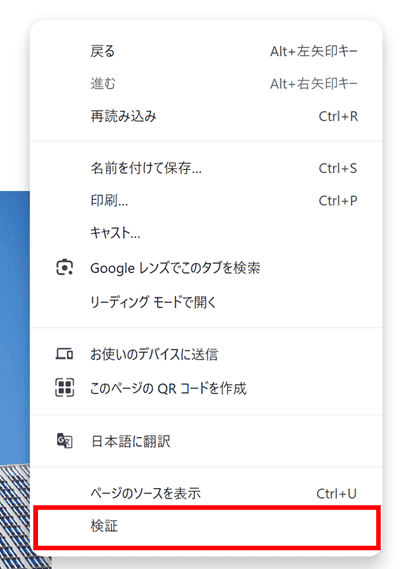Viewport: 400px width, 569px height.
Task: Click the Google Lens camera icon
Action: pos(65,268)
